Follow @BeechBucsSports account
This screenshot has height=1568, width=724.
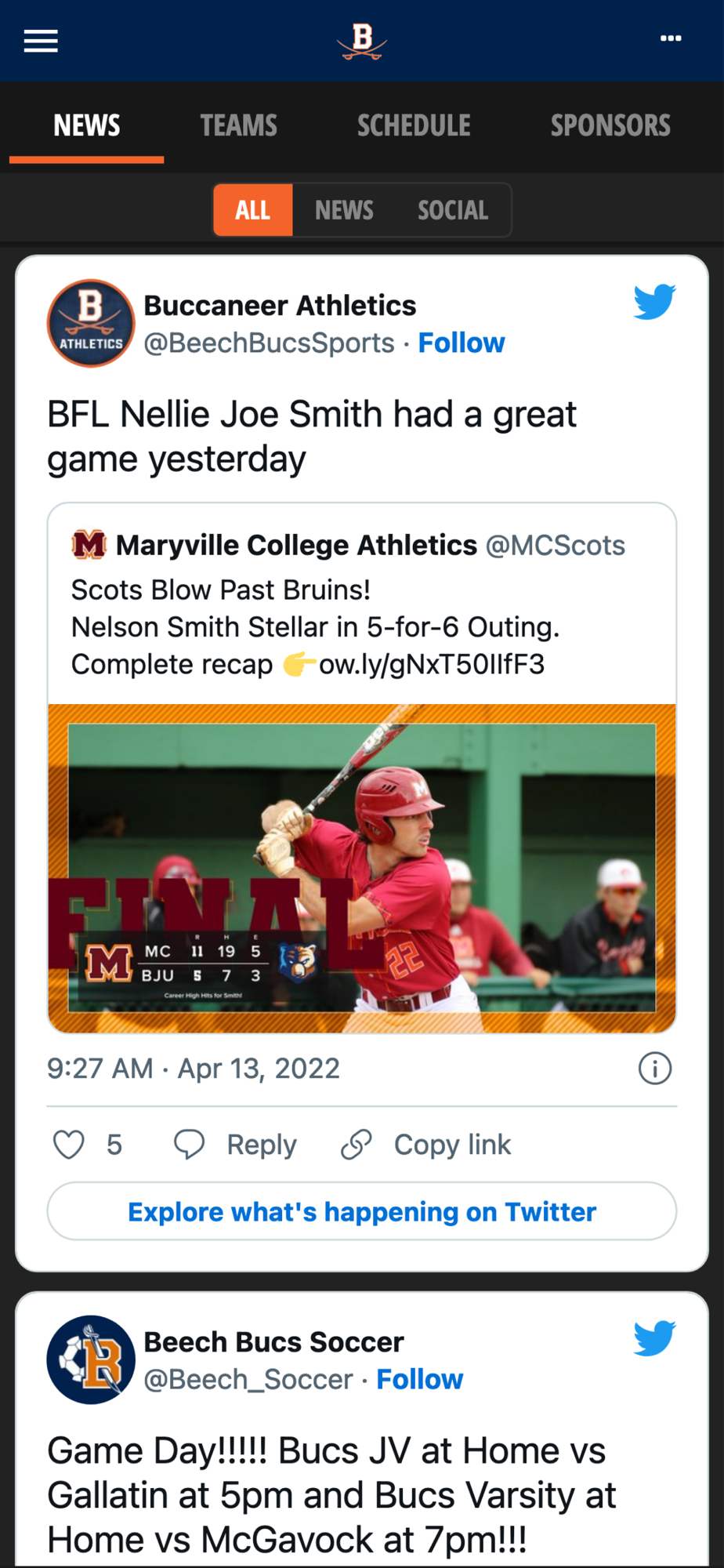coord(462,343)
